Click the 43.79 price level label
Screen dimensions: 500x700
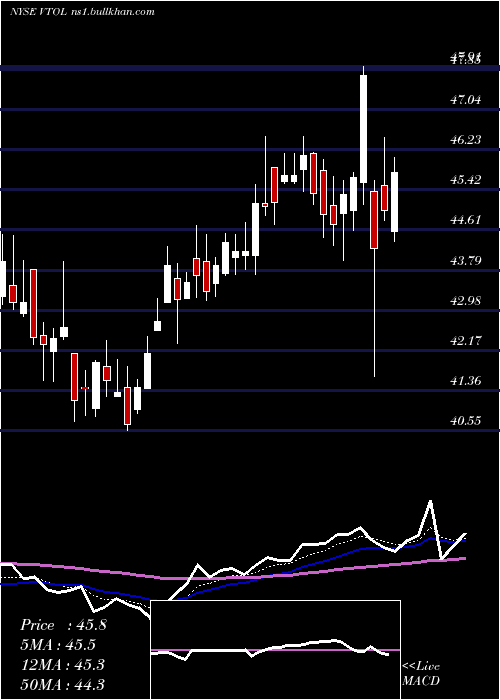click(466, 260)
